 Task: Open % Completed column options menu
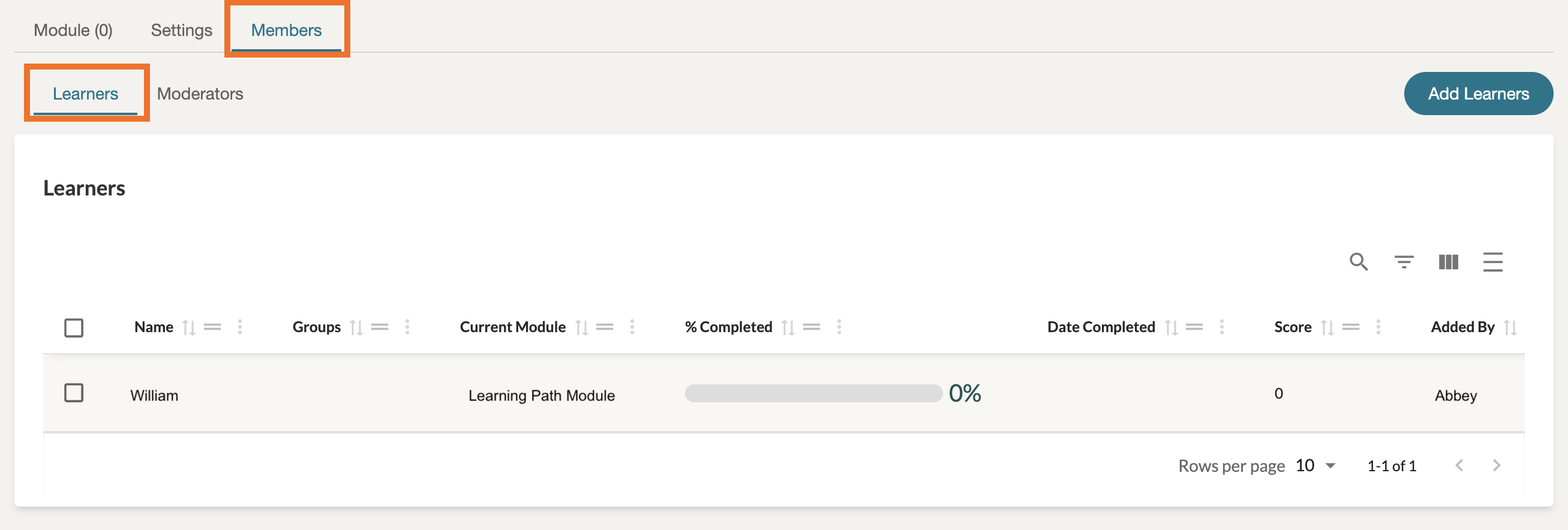[839, 327]
